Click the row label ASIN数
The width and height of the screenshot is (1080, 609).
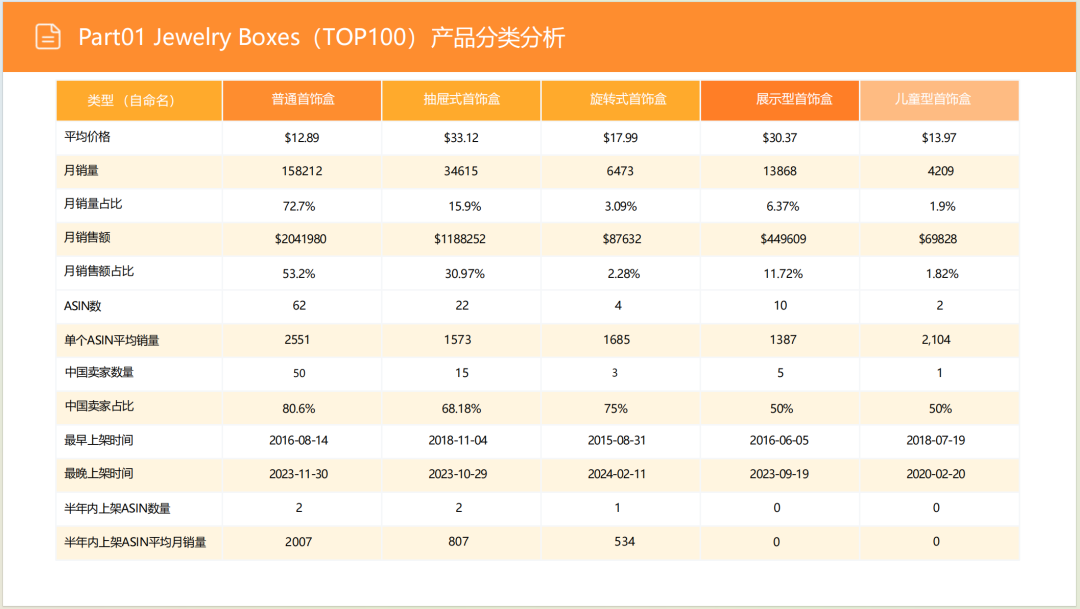(x=83, y=306)
